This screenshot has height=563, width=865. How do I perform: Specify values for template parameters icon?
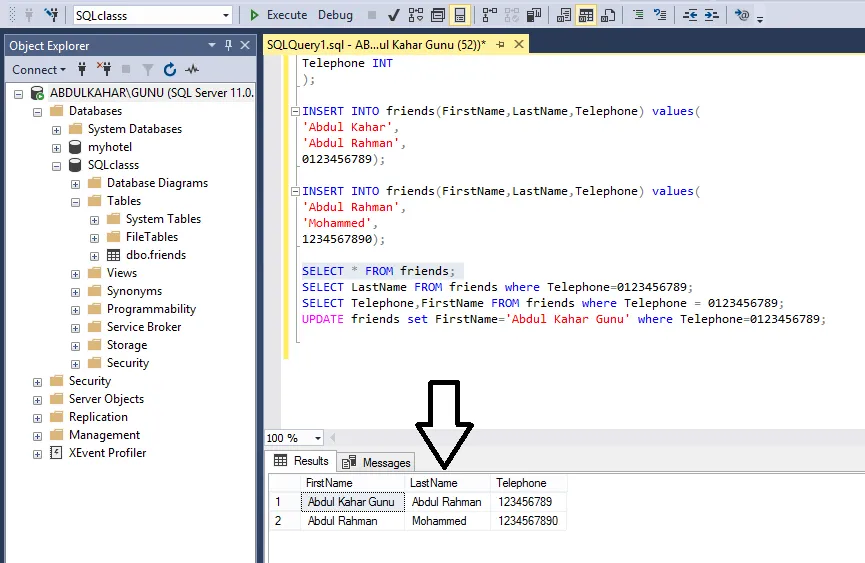(x=742, y=15)
